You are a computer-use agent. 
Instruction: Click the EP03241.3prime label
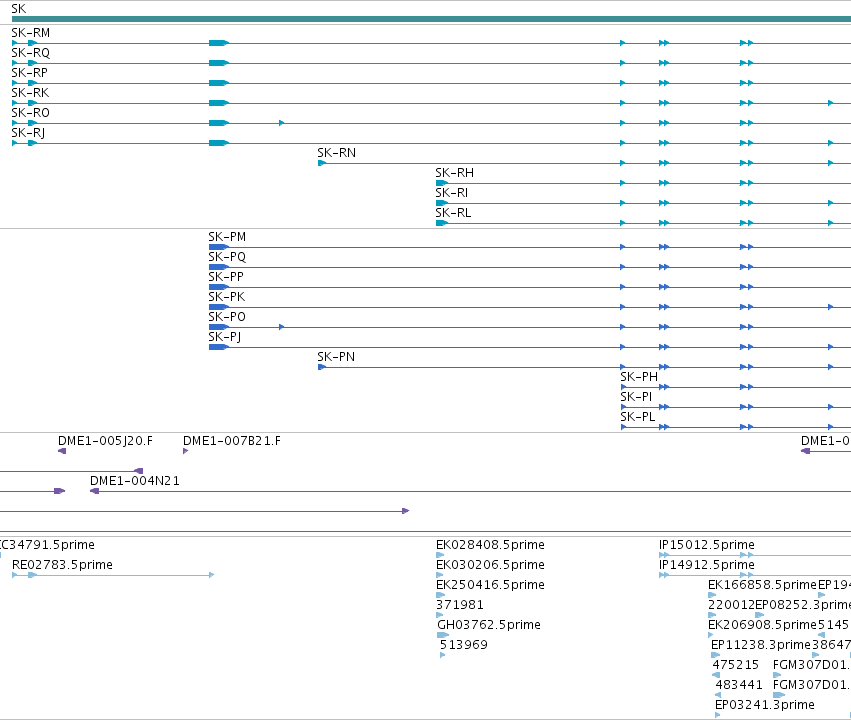pos(765,705)
